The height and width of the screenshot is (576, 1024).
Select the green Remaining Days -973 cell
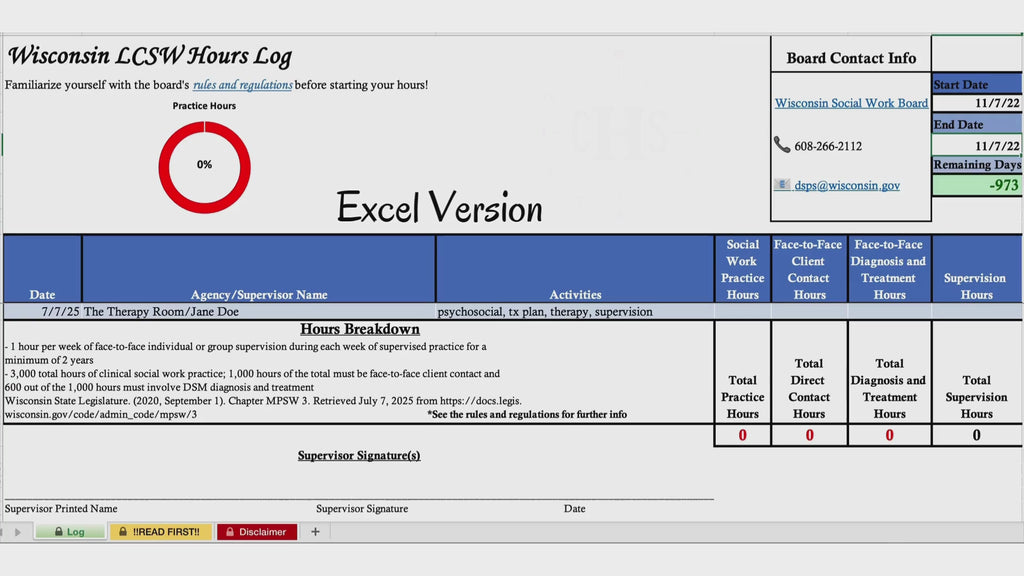click(976, 185)
